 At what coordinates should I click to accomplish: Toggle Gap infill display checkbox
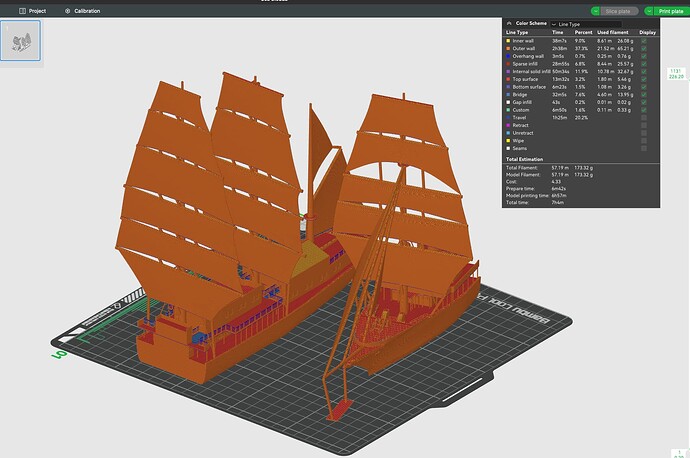(644, 103)
